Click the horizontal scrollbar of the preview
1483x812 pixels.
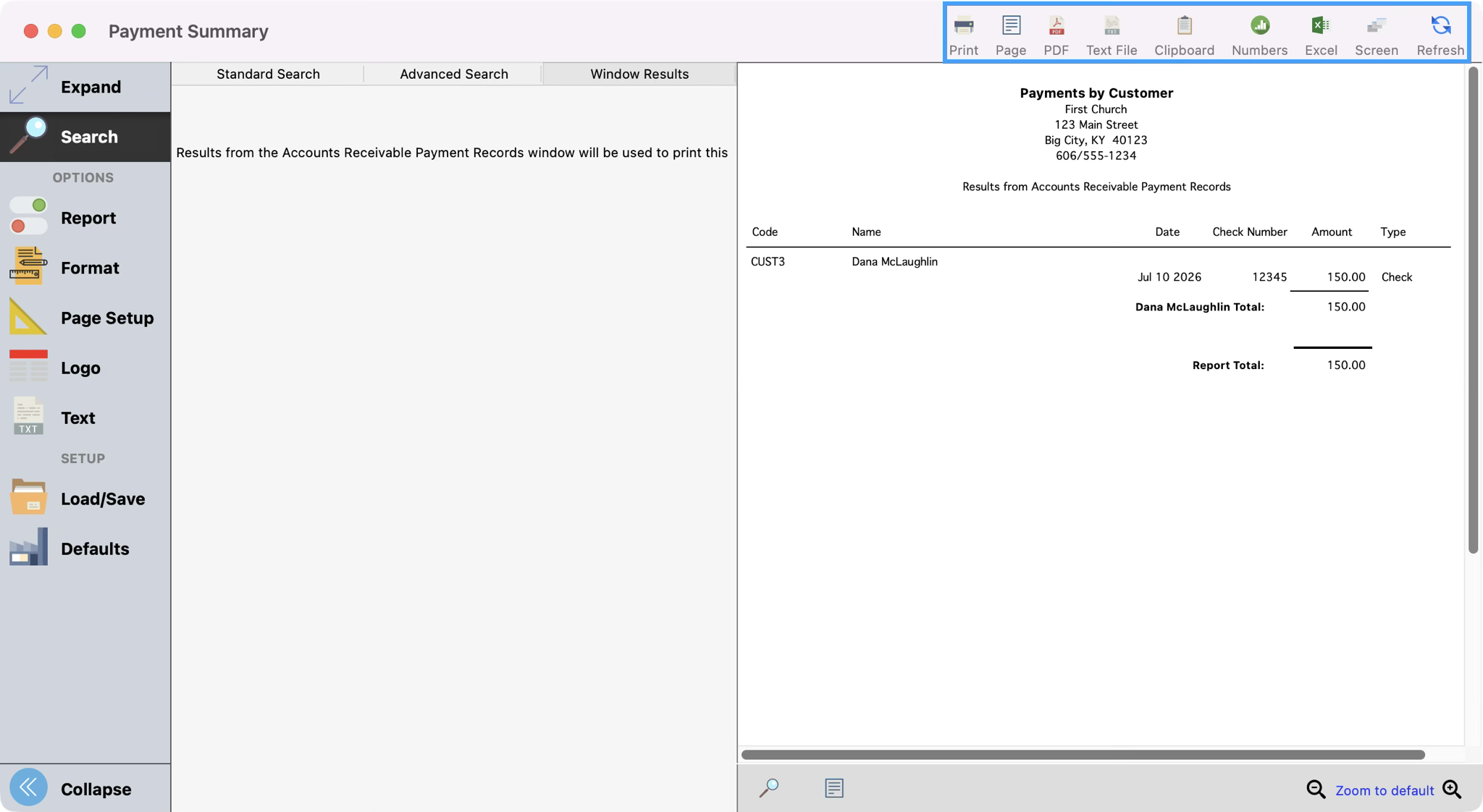[1083, 755]
